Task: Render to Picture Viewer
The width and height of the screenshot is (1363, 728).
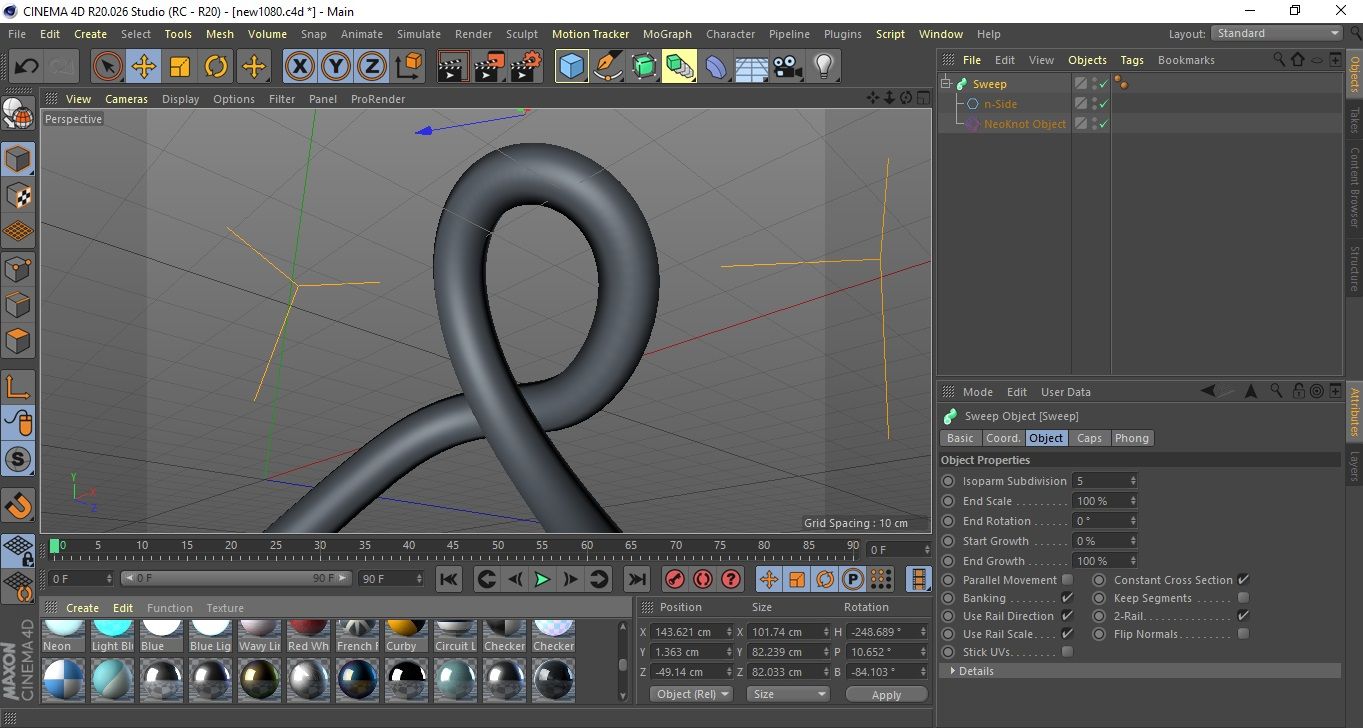Action: click(x=489, y=67)
